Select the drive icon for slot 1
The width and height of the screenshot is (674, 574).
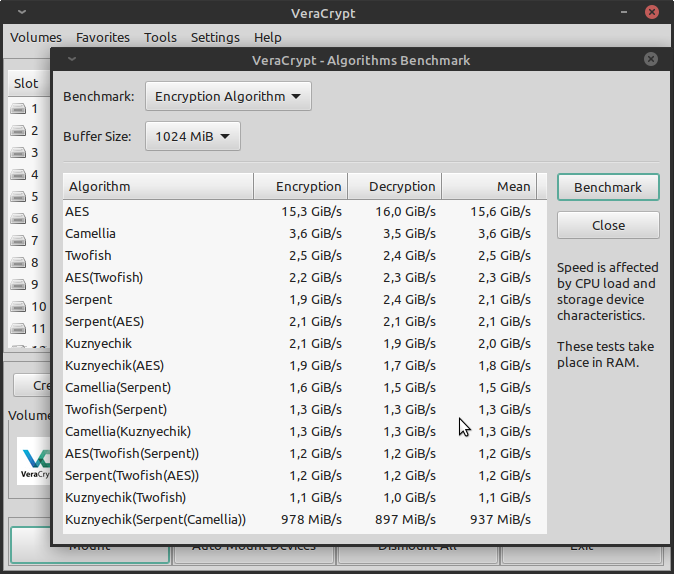[18, 109]
